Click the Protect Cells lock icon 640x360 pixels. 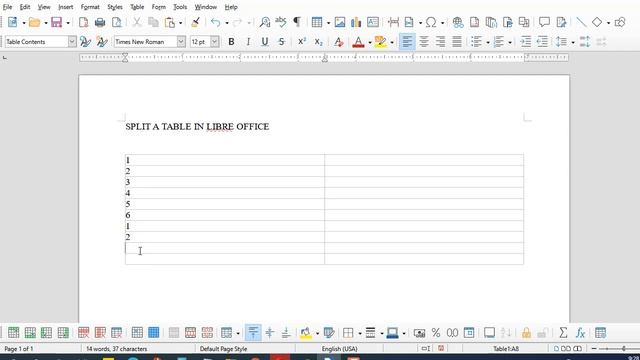tap(526, 333)
